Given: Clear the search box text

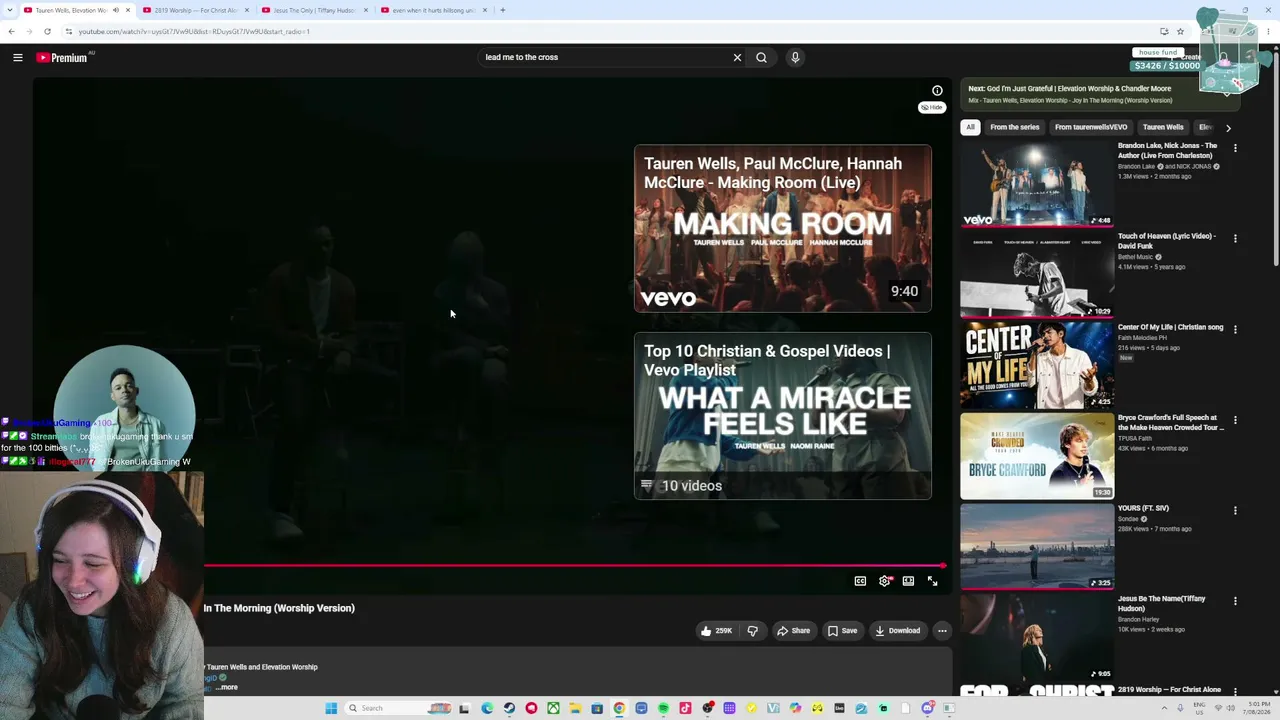Looking at the screenshot, I should point(737,58).
